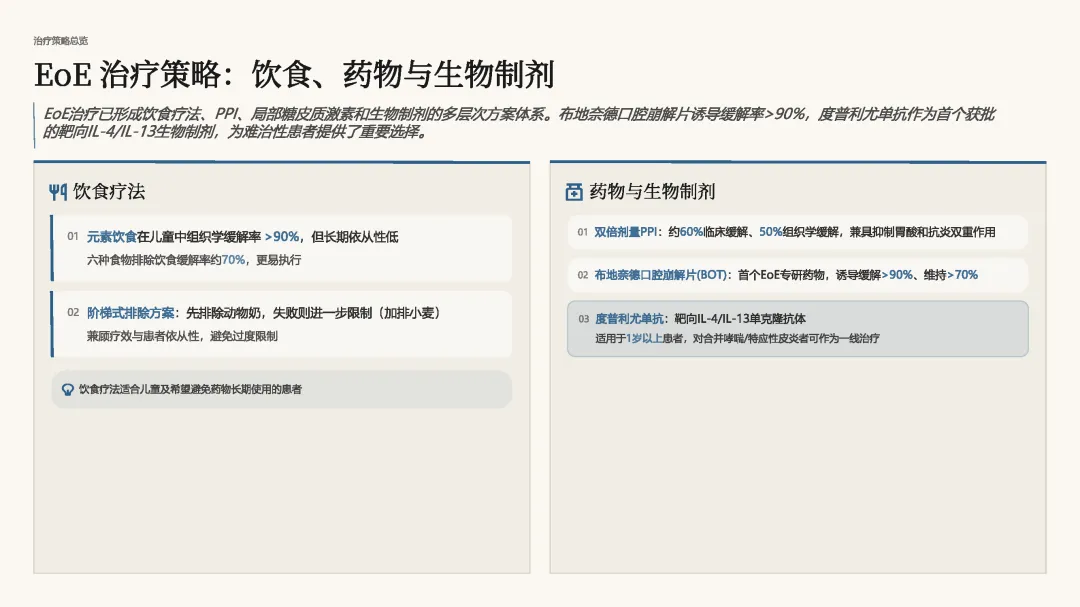Click the >90% value in the 元素饮食 line
Viewport: 1080px width, 607px height.
click(x=282, y=237)
